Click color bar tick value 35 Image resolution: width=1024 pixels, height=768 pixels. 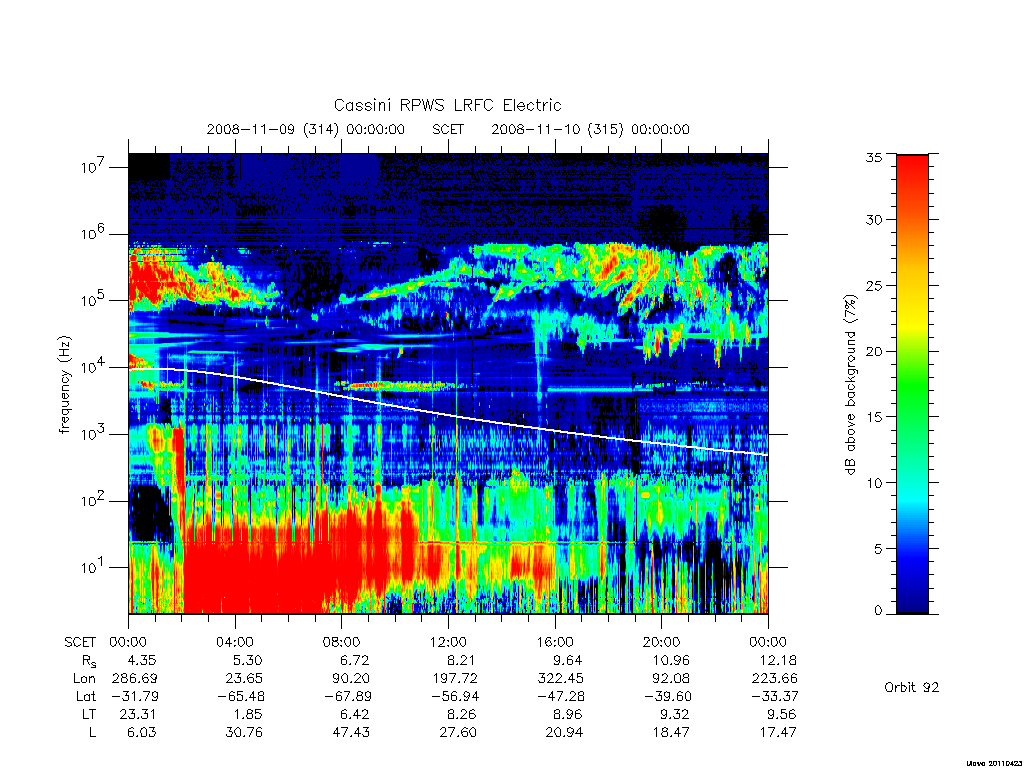tap(874, 157)
